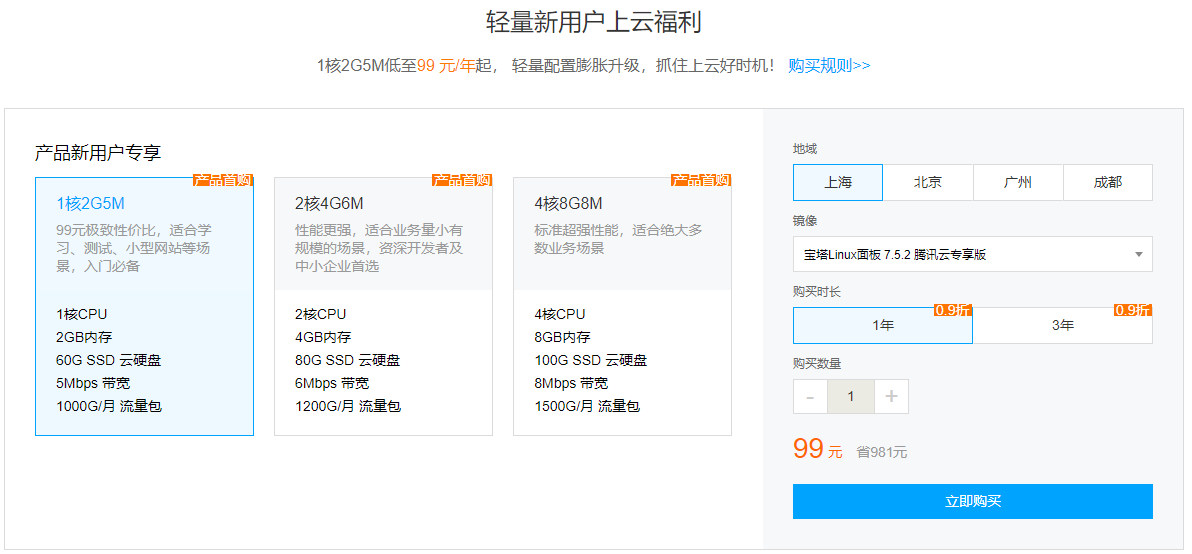Choose 成都 region
This screenshot has width=1192, height=554.
(1108, 182)
